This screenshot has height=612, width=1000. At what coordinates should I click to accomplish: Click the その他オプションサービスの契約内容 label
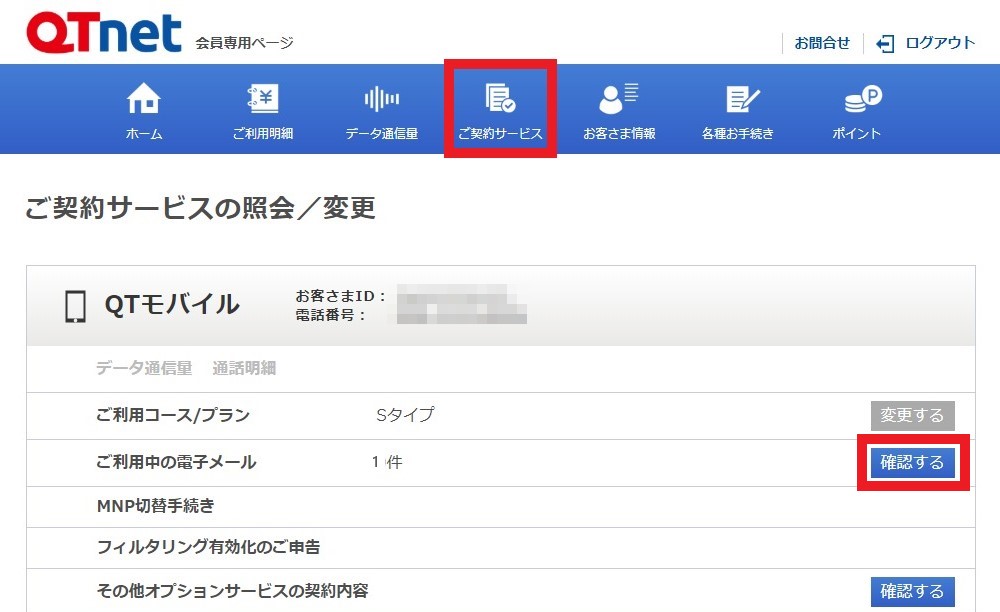(x=233, y=591)
